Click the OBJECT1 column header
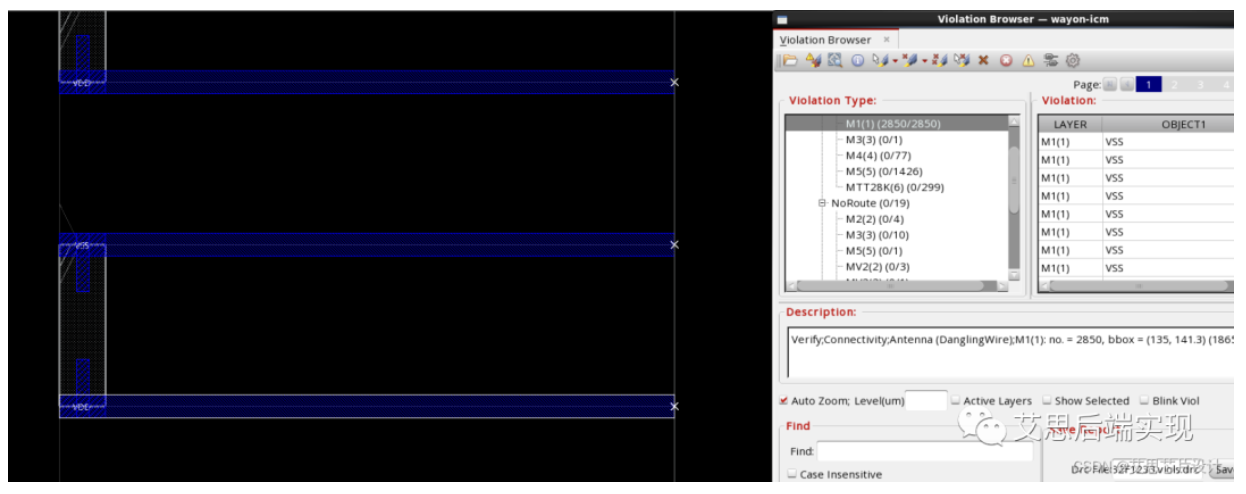The image size is (1246, 494). click(x=1168, y=125)
